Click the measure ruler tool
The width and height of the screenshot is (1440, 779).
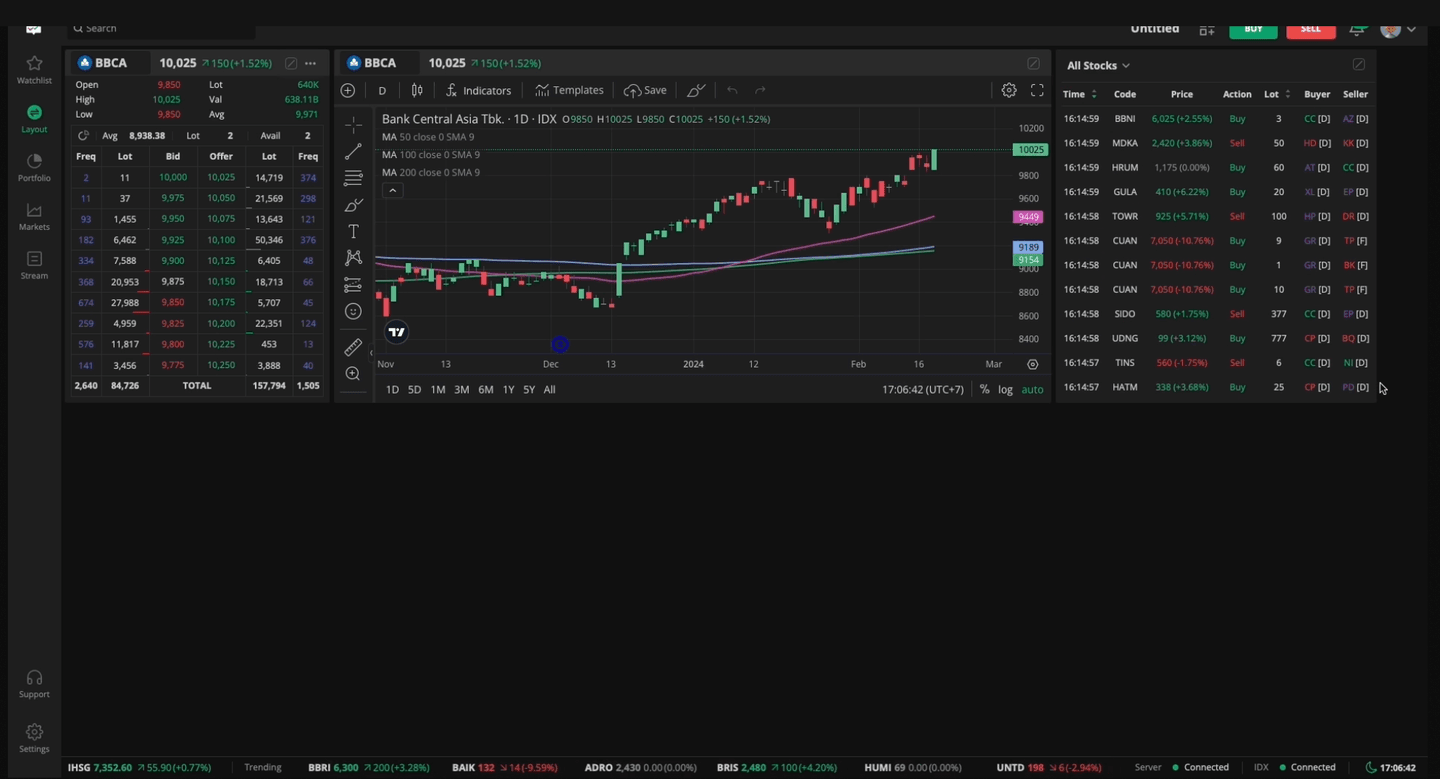click(x=353, y=347)
